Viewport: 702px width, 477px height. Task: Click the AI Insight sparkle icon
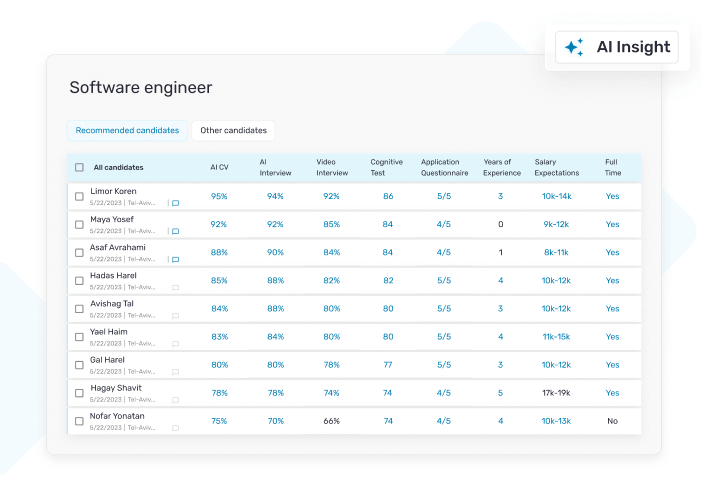[574, 47]
